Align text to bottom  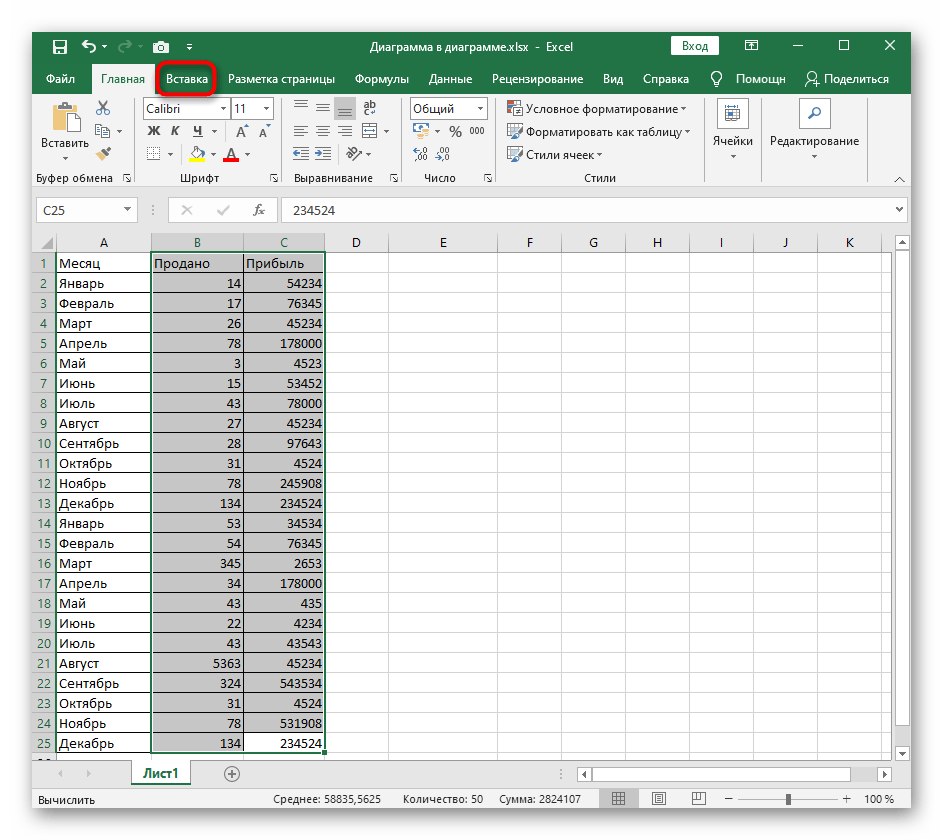(345, 108)
